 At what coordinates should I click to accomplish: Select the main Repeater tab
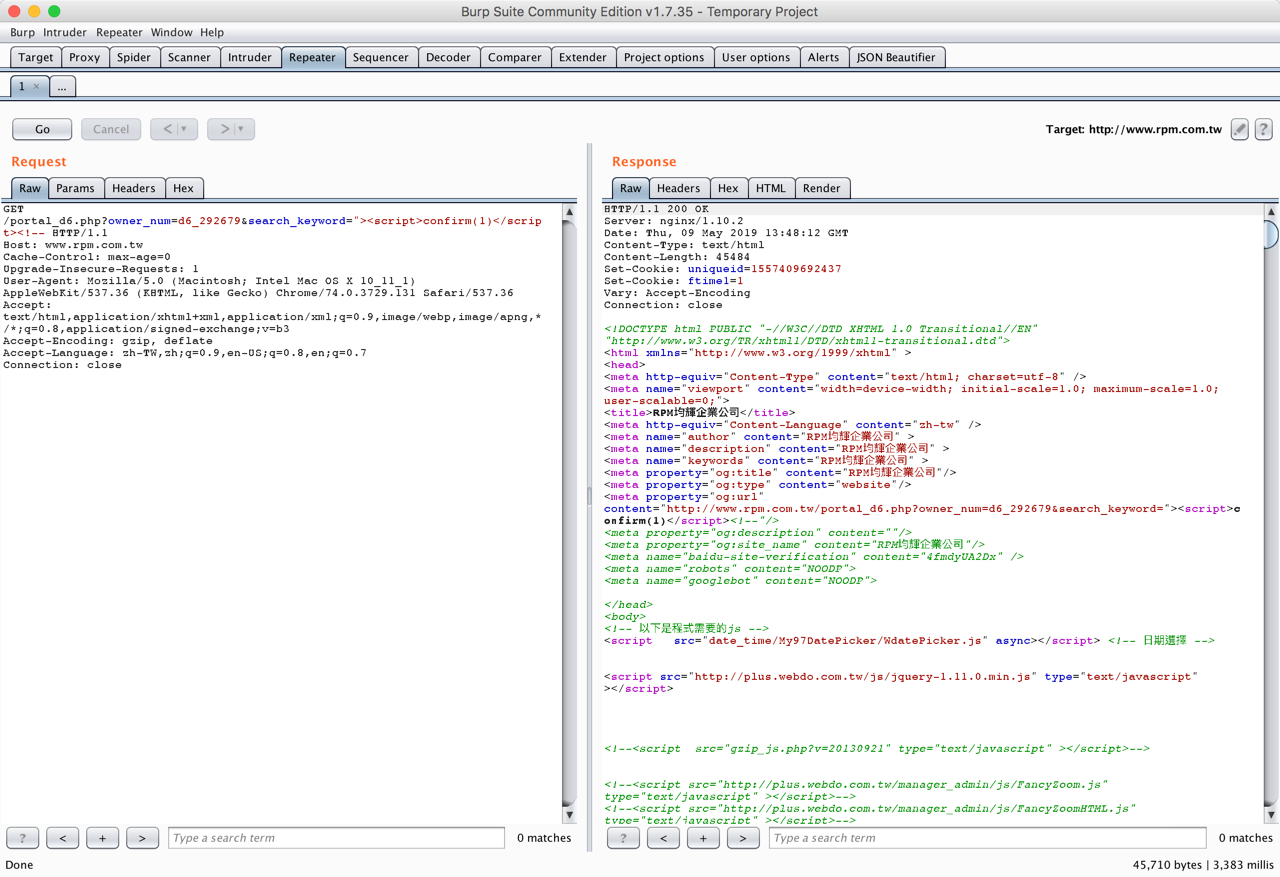pos(313,57)
